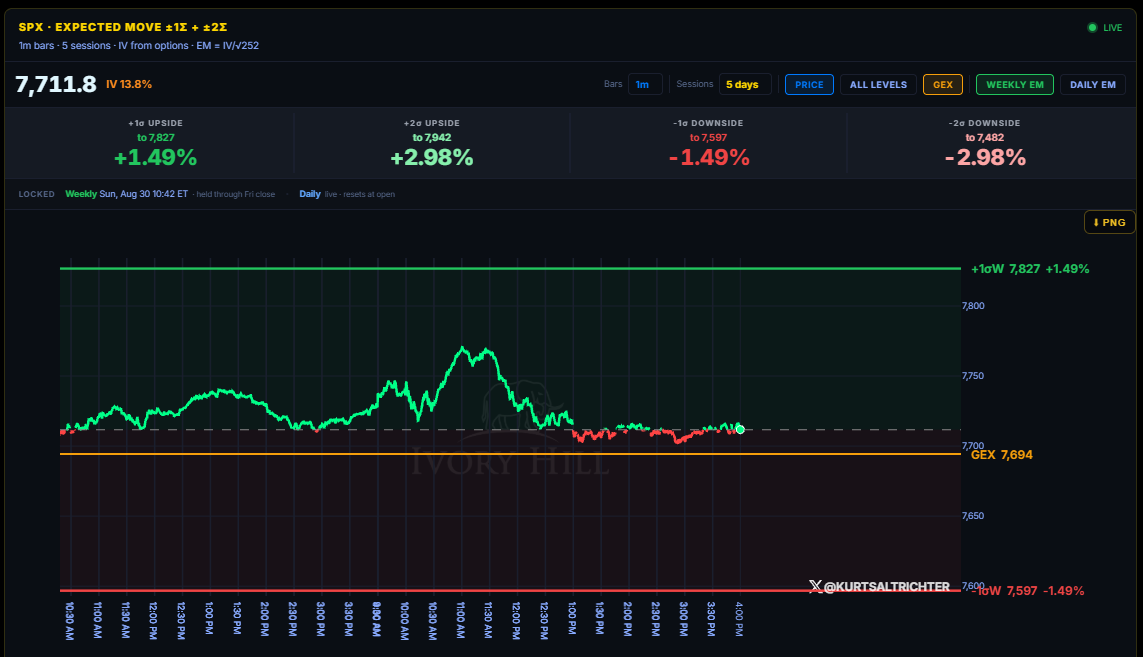
Task: Click the -1σ Downside -1.49% card
Action: [709, 144]
